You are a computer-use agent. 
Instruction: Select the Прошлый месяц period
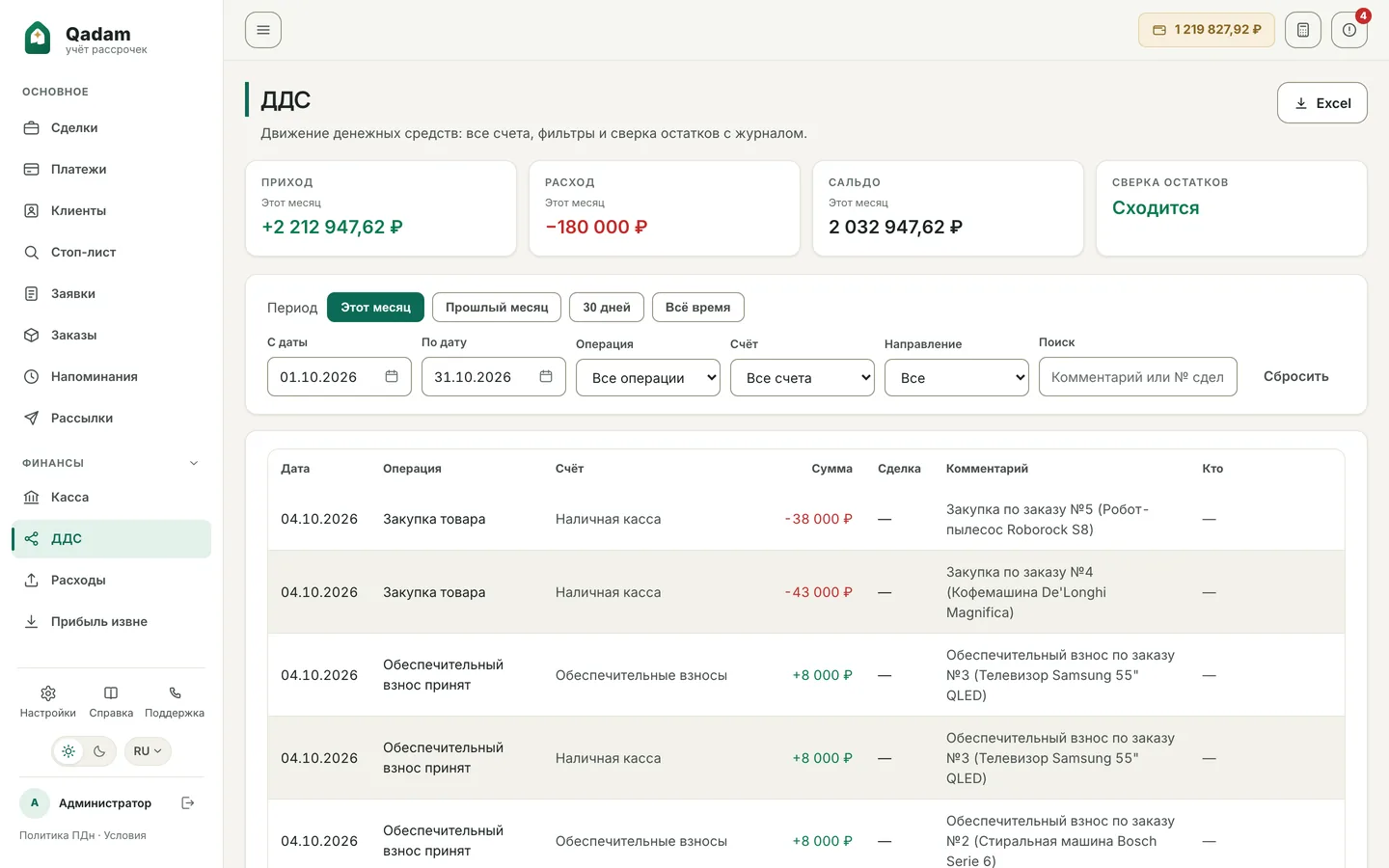[497, 308]
